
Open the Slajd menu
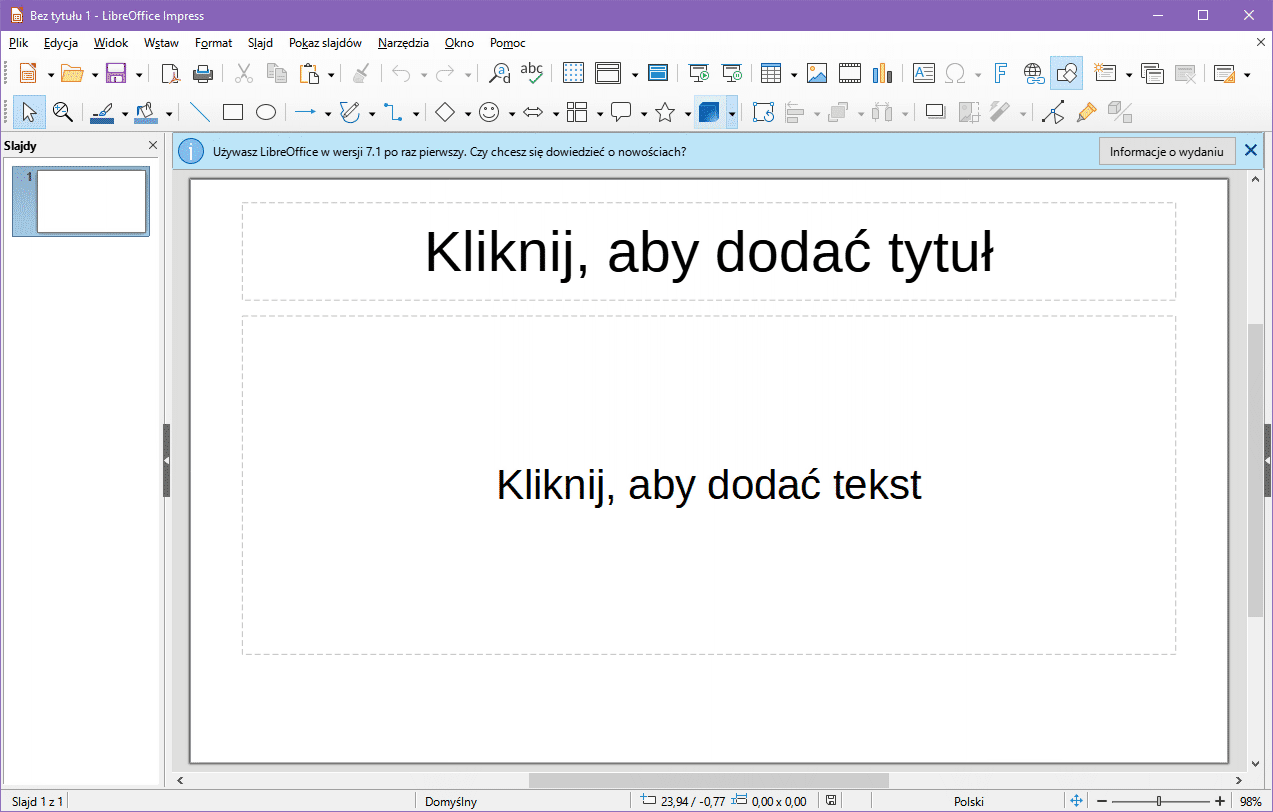260,43
